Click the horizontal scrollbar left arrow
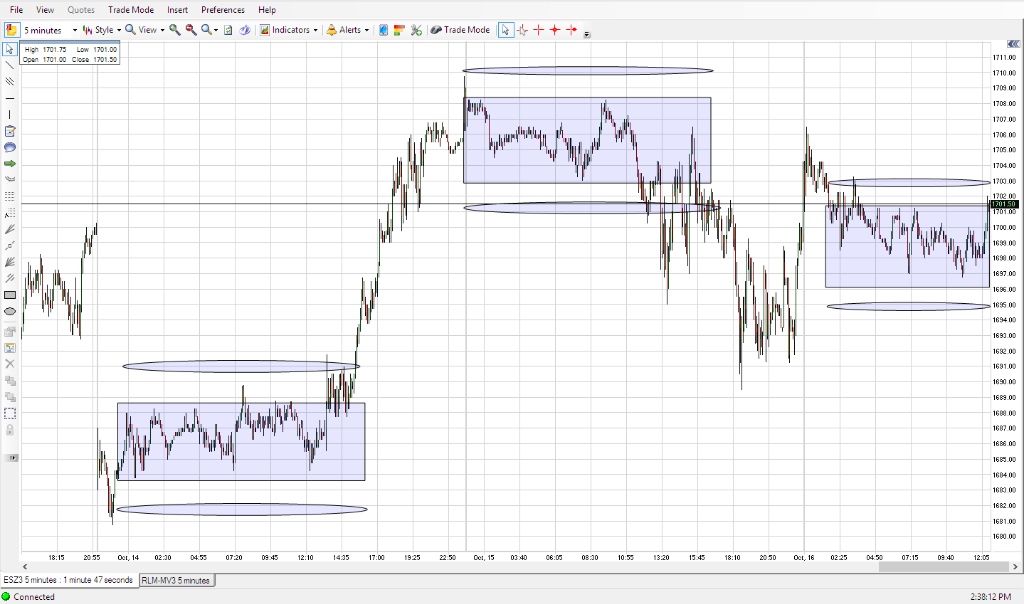The height and width of the screenshot is (604, 1024). 25,567
